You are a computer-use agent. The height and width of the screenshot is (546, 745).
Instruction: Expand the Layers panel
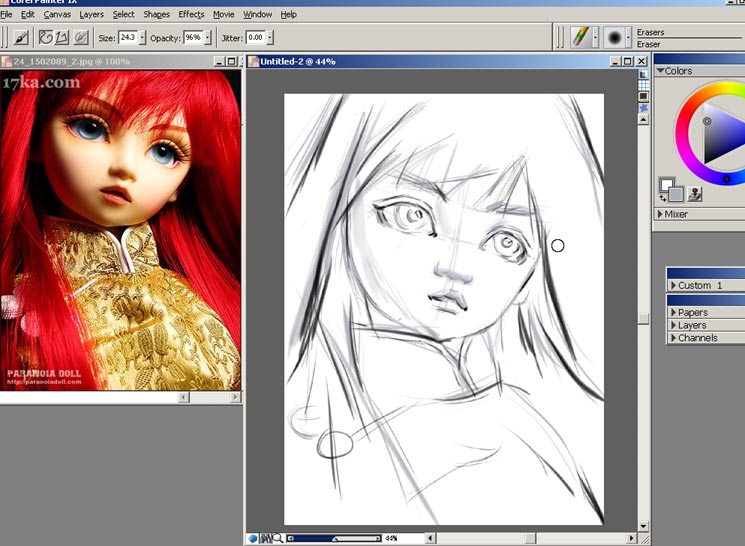pos(673,326)
